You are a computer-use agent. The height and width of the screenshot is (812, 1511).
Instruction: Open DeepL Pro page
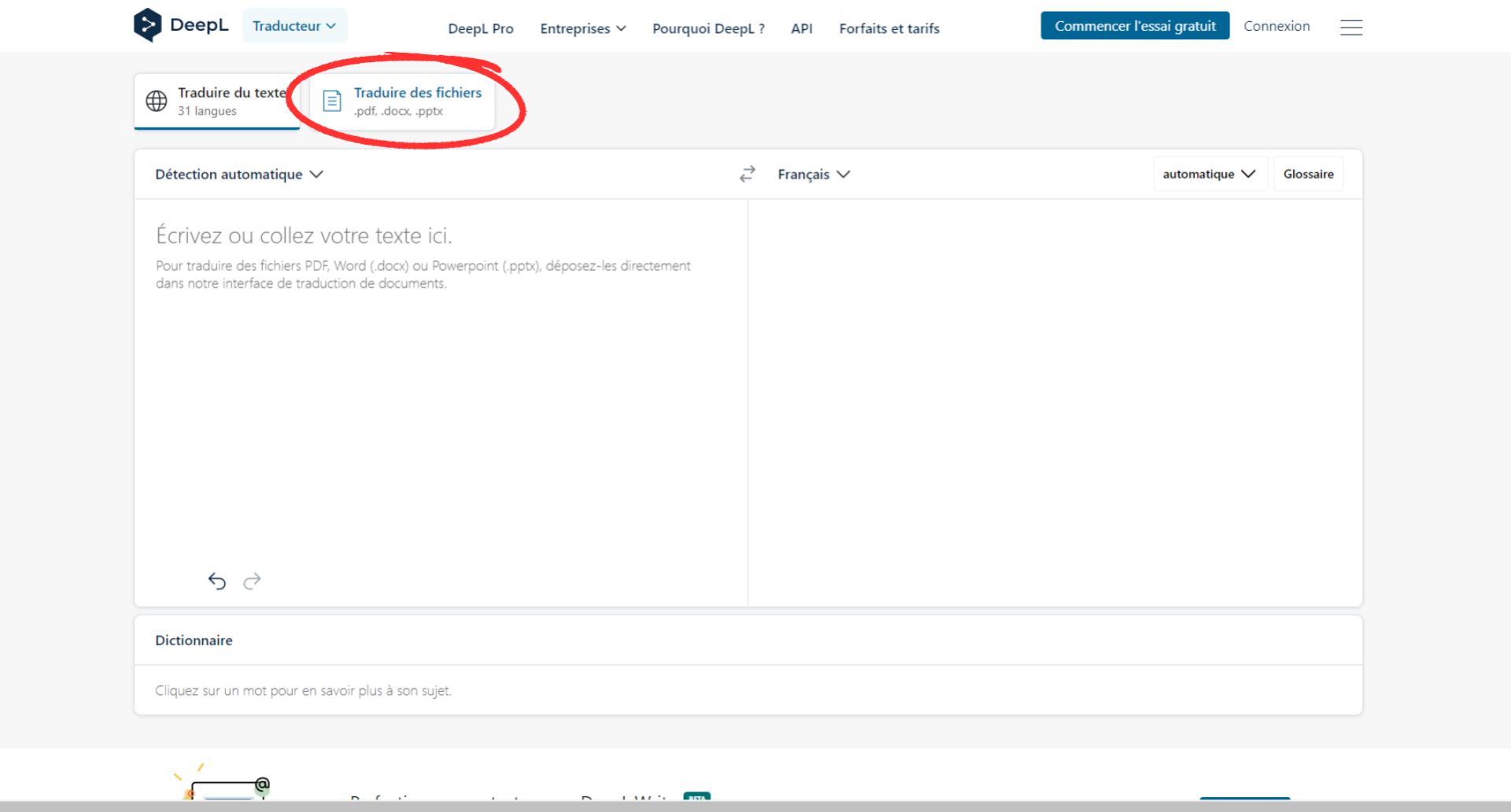[x=481, y=28]
